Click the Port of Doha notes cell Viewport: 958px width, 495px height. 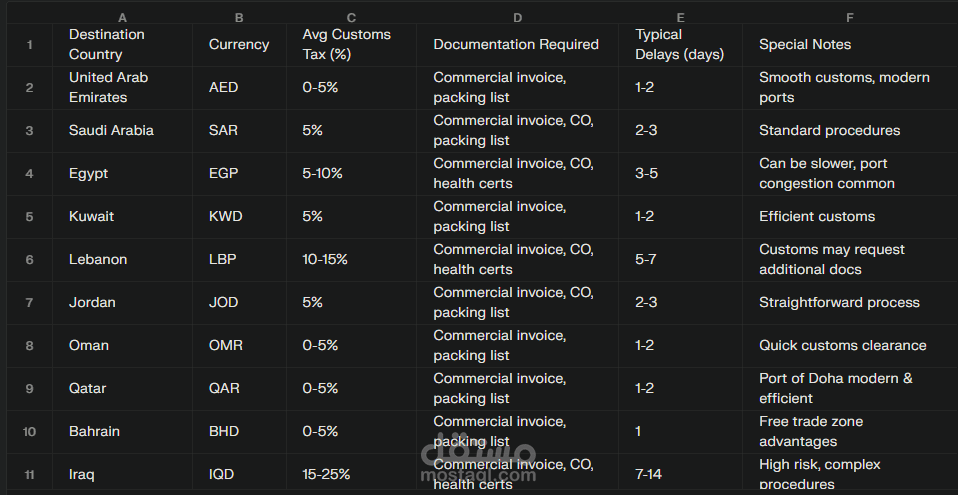pyautogui.click(x=849, y=389)
